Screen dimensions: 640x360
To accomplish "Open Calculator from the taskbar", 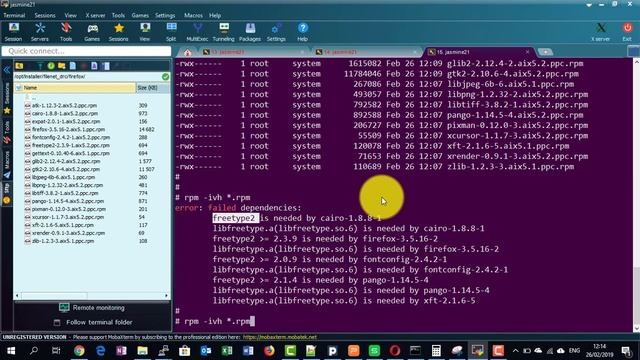I will point(436,351).
